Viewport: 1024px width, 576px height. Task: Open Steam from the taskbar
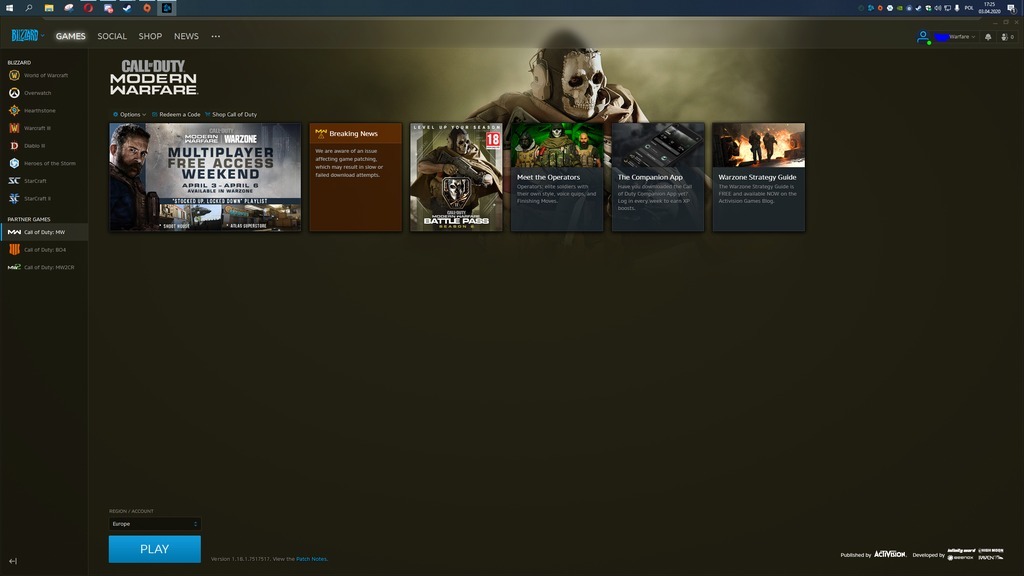pos(127,8)
